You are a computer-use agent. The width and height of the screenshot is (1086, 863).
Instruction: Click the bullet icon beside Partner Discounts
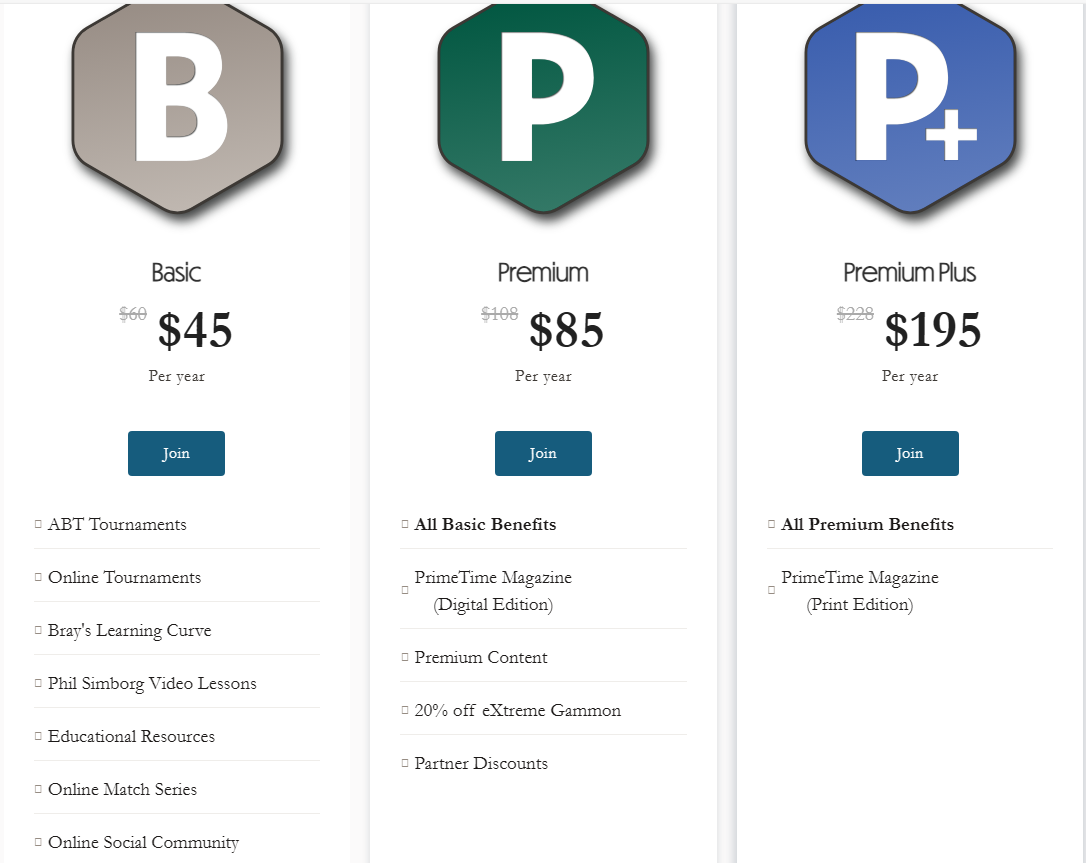(405, 763)
